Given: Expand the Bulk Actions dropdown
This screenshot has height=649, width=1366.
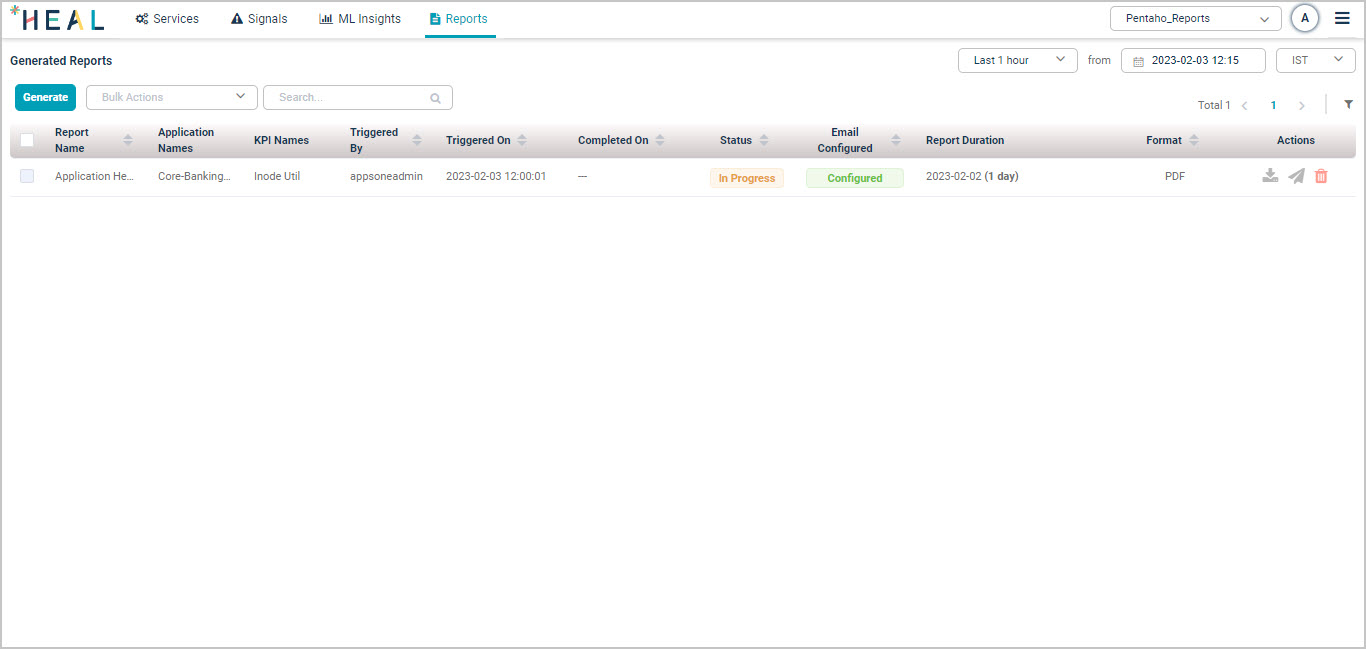Looking at the screenshot, I should tap(170, 97).
